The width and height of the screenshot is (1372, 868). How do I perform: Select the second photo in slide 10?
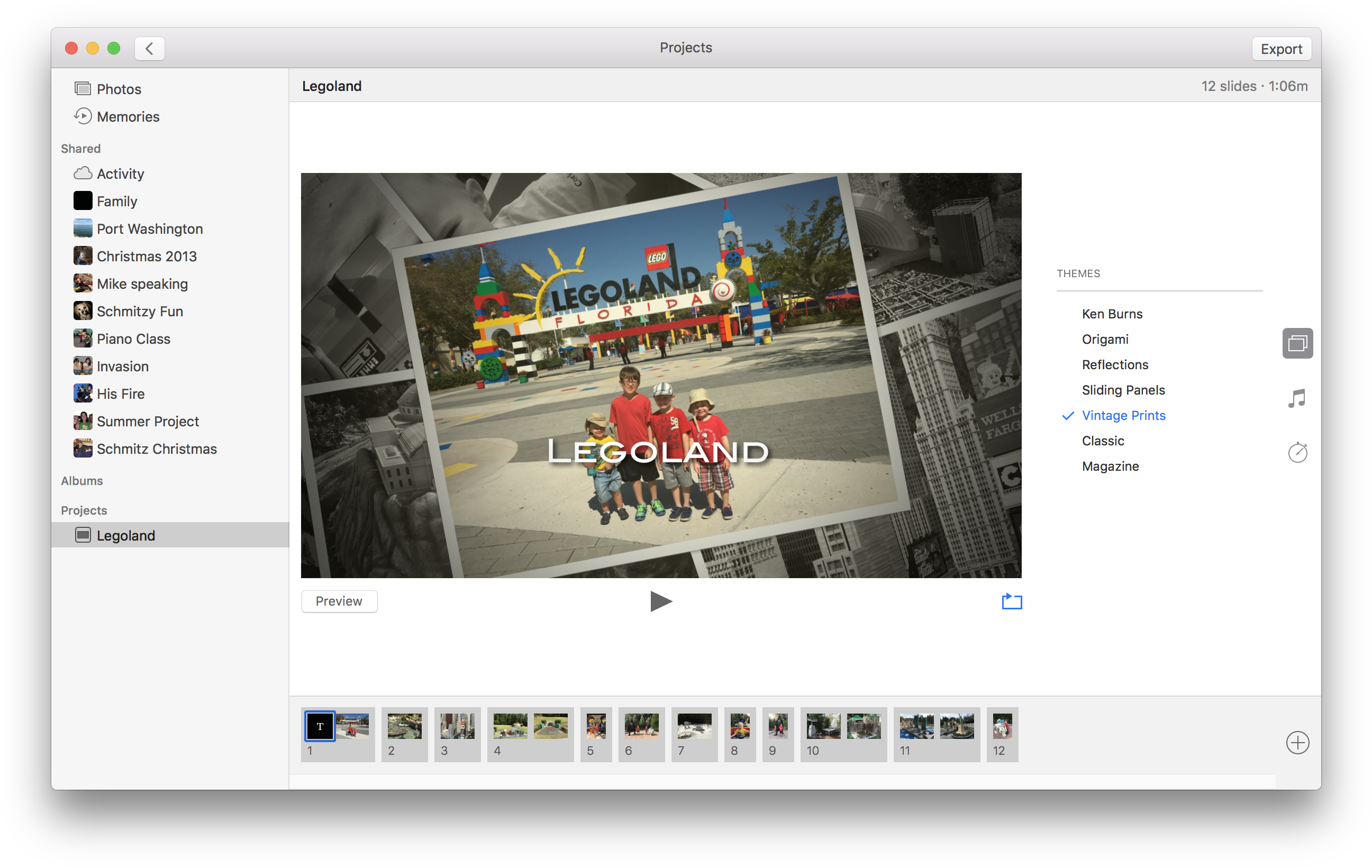pos(864,726)
